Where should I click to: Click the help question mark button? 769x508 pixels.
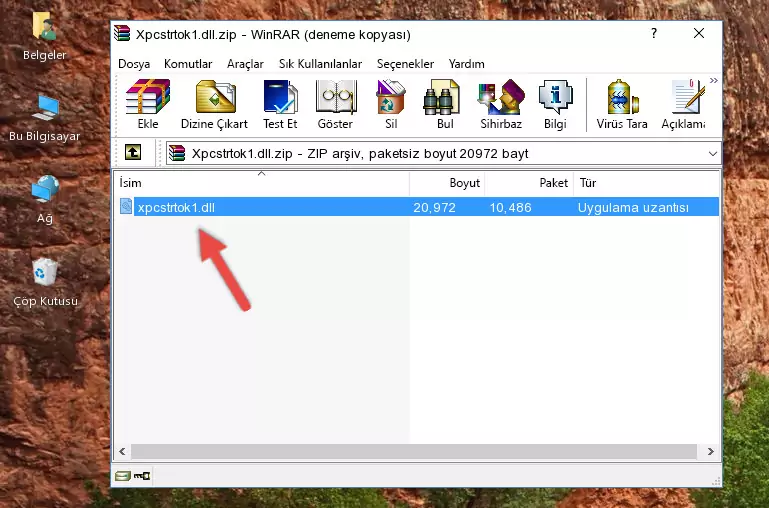[654, 33]
